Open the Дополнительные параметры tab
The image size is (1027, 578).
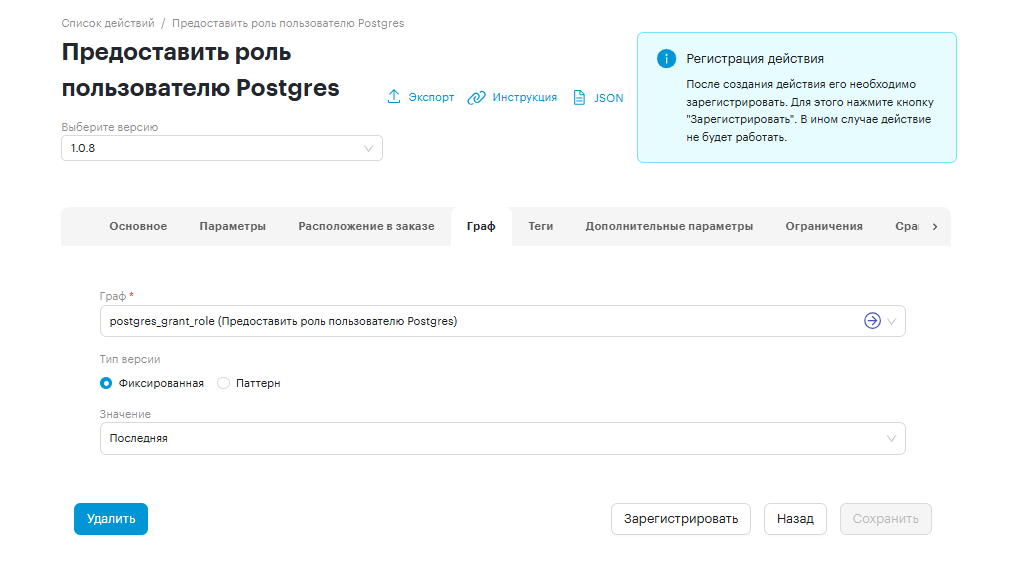(669, 226)
